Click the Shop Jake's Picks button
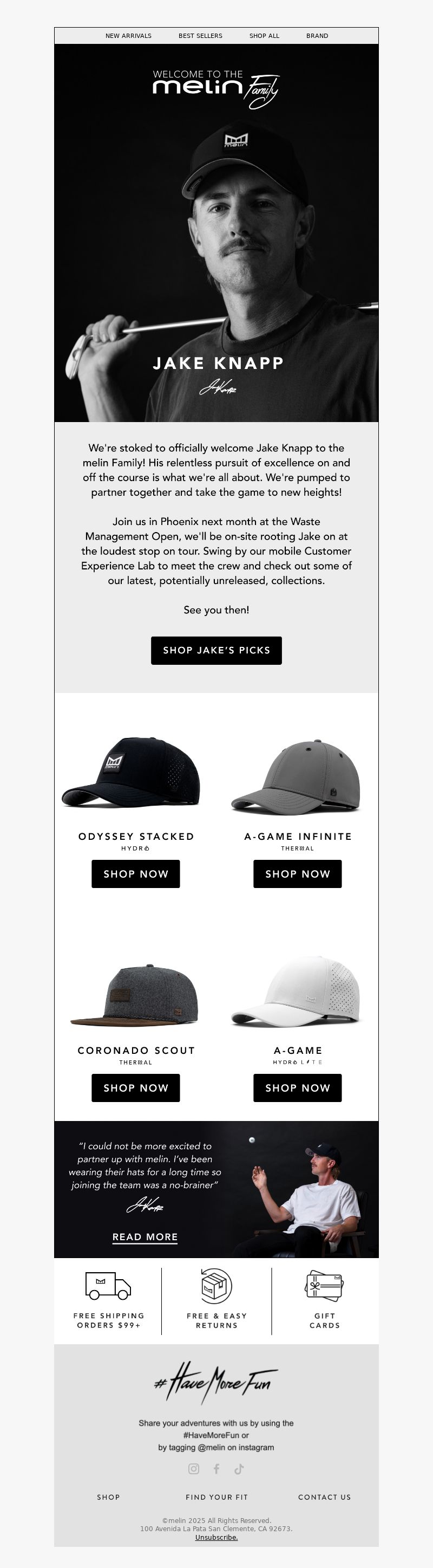 tap(216, 650)
